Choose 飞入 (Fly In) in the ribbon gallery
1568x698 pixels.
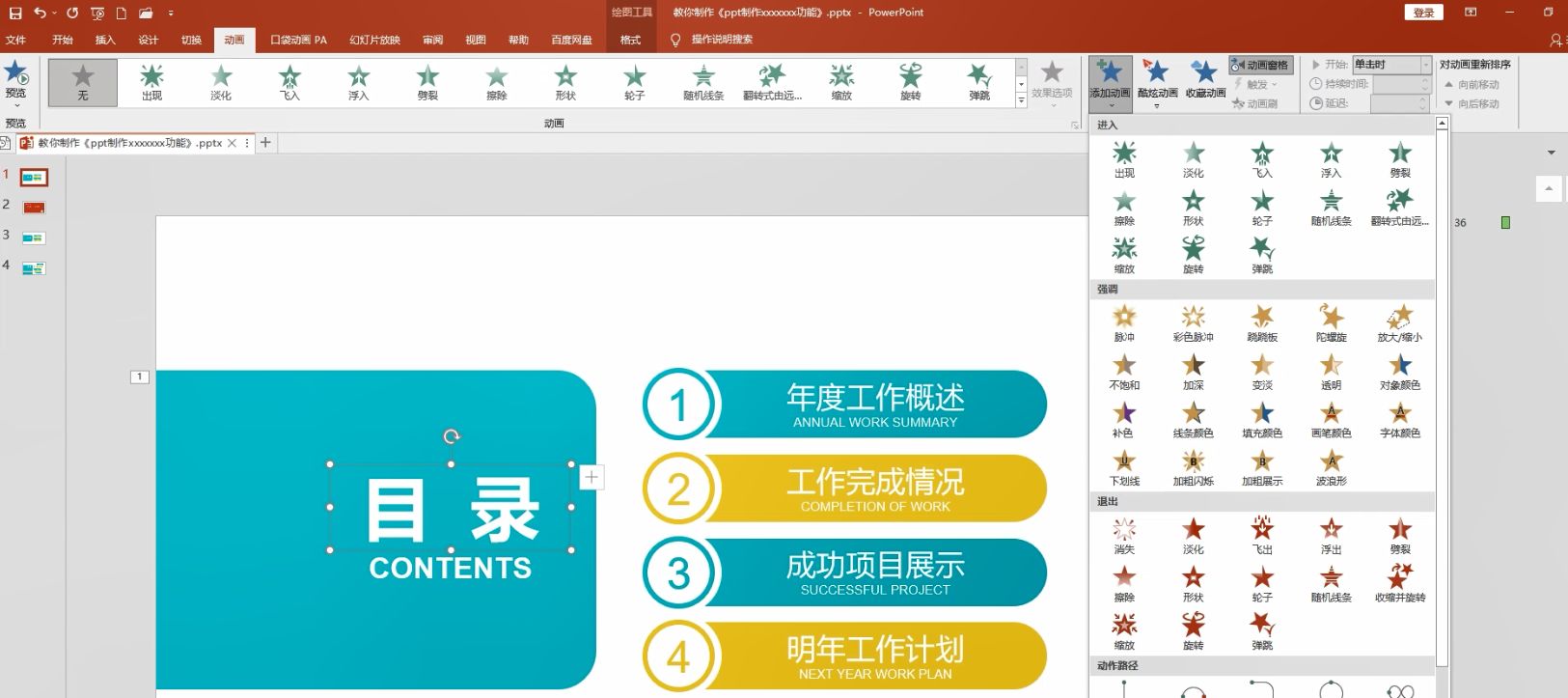tap(289, 82)
